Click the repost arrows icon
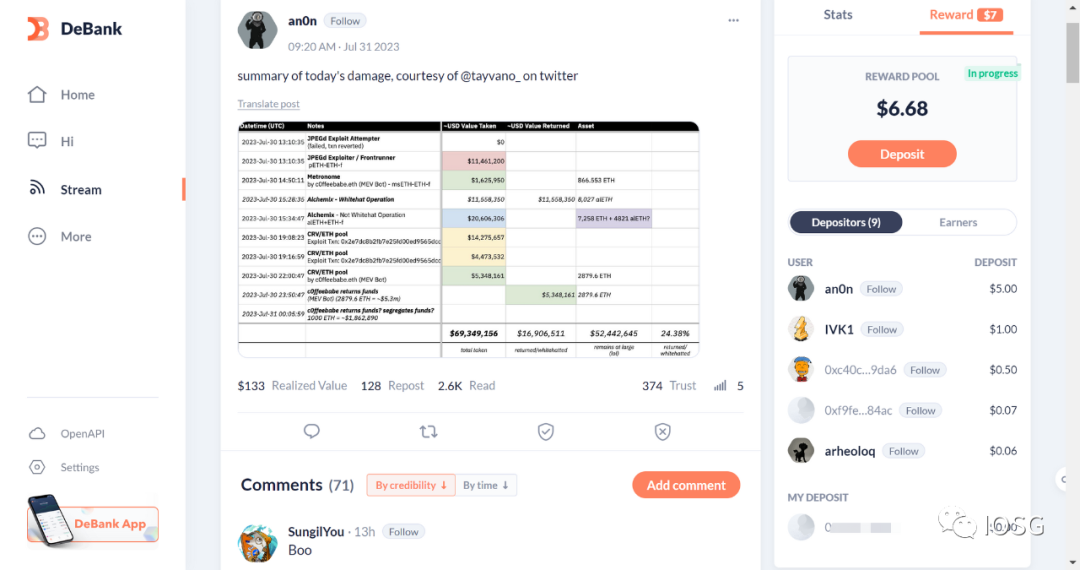Image resolution: width=1080 pixels, height=570 pixels. click(428, 432)
